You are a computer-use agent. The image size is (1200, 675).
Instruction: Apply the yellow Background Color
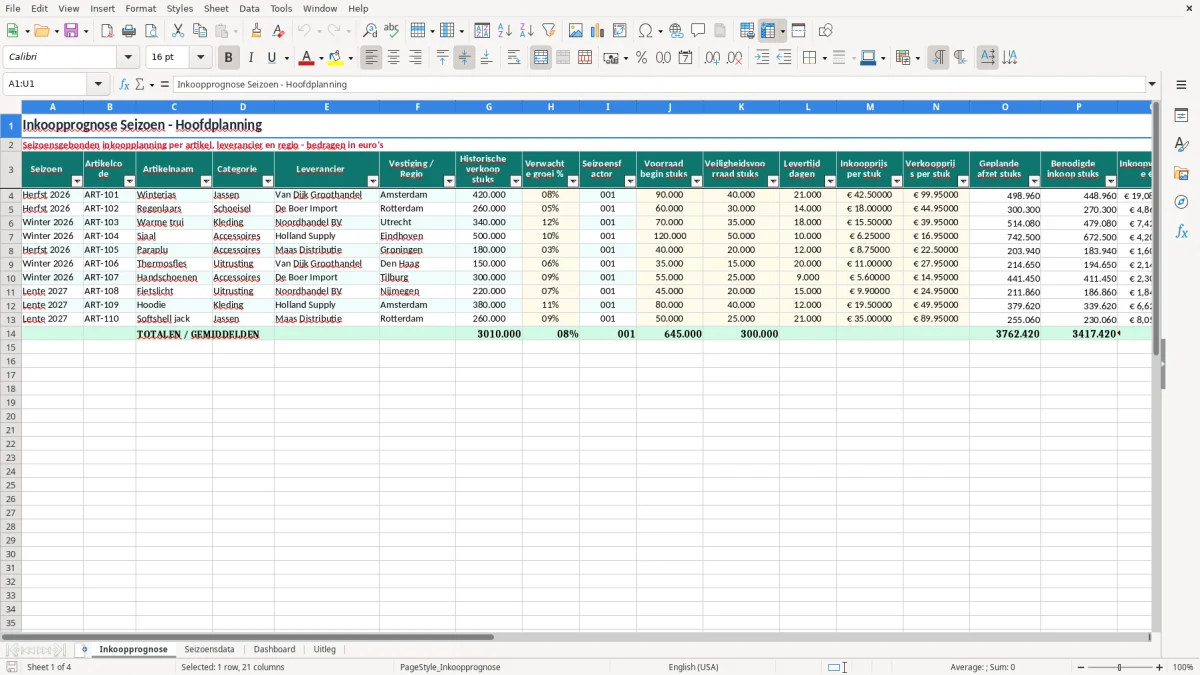pos(336,58)
